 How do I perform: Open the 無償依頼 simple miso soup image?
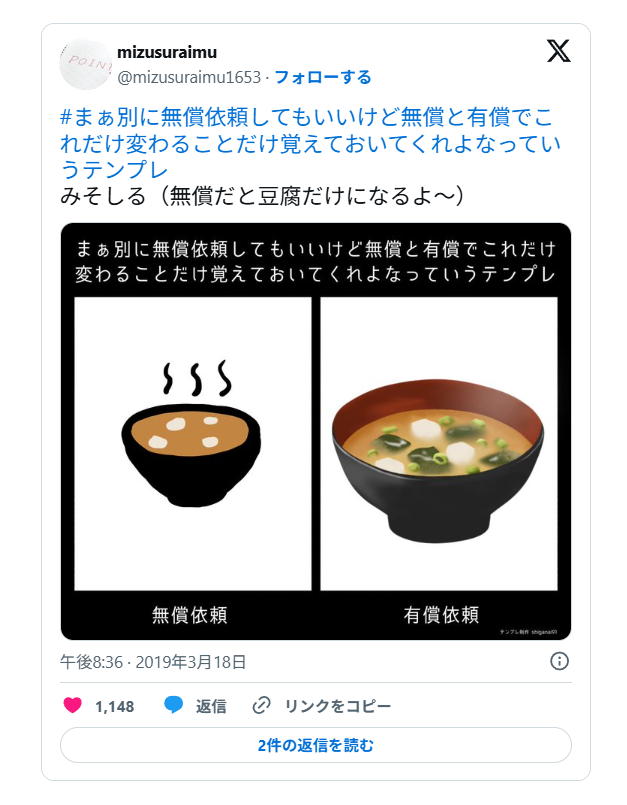coord(193,444)
